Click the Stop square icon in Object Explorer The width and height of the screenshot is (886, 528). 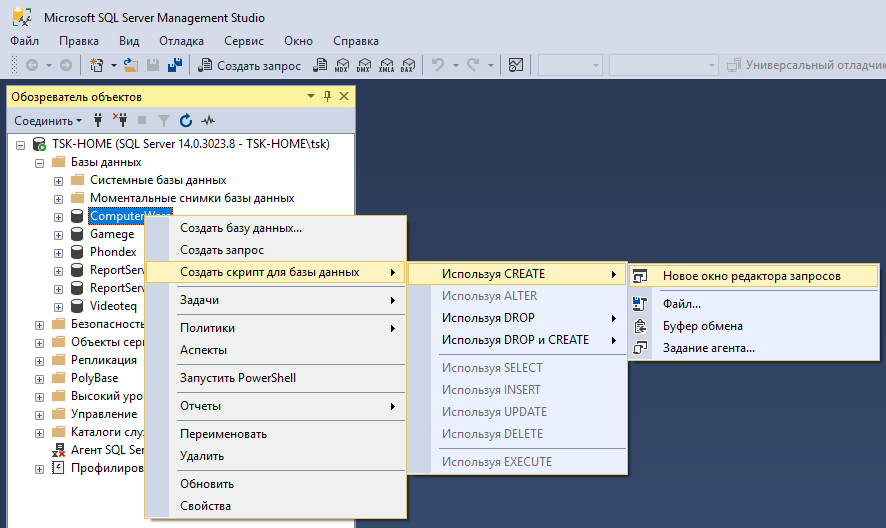point(142,120)
